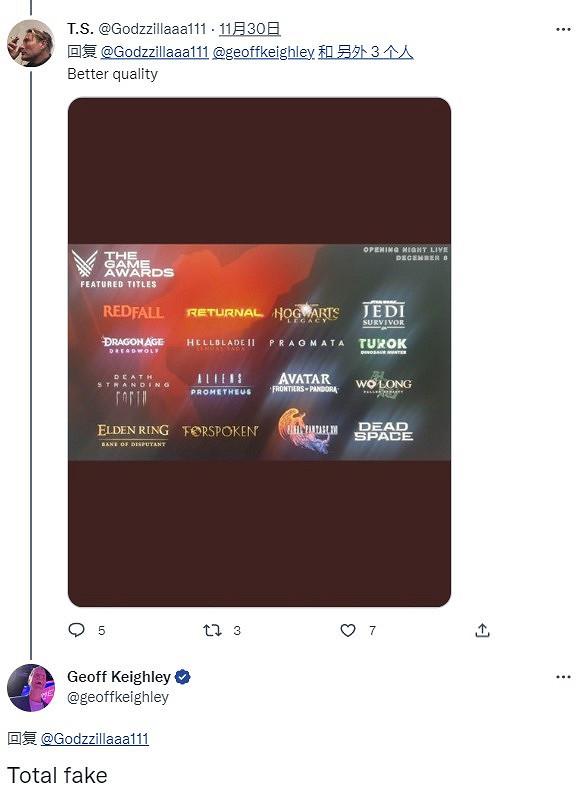Like the tweet with heart icon

(347, 630)
